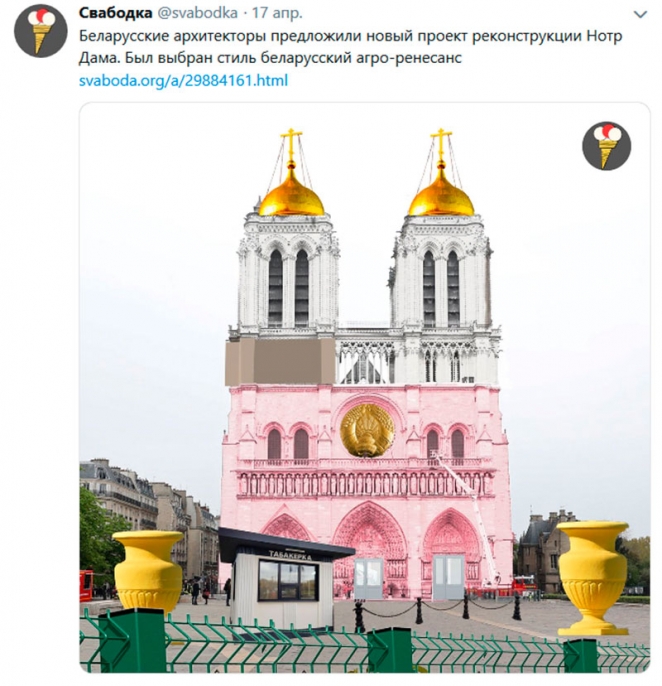Viewport: 662px width, 686px height.
Task: Click the tweet text about Нотр Дама
Action: (350, 47)
